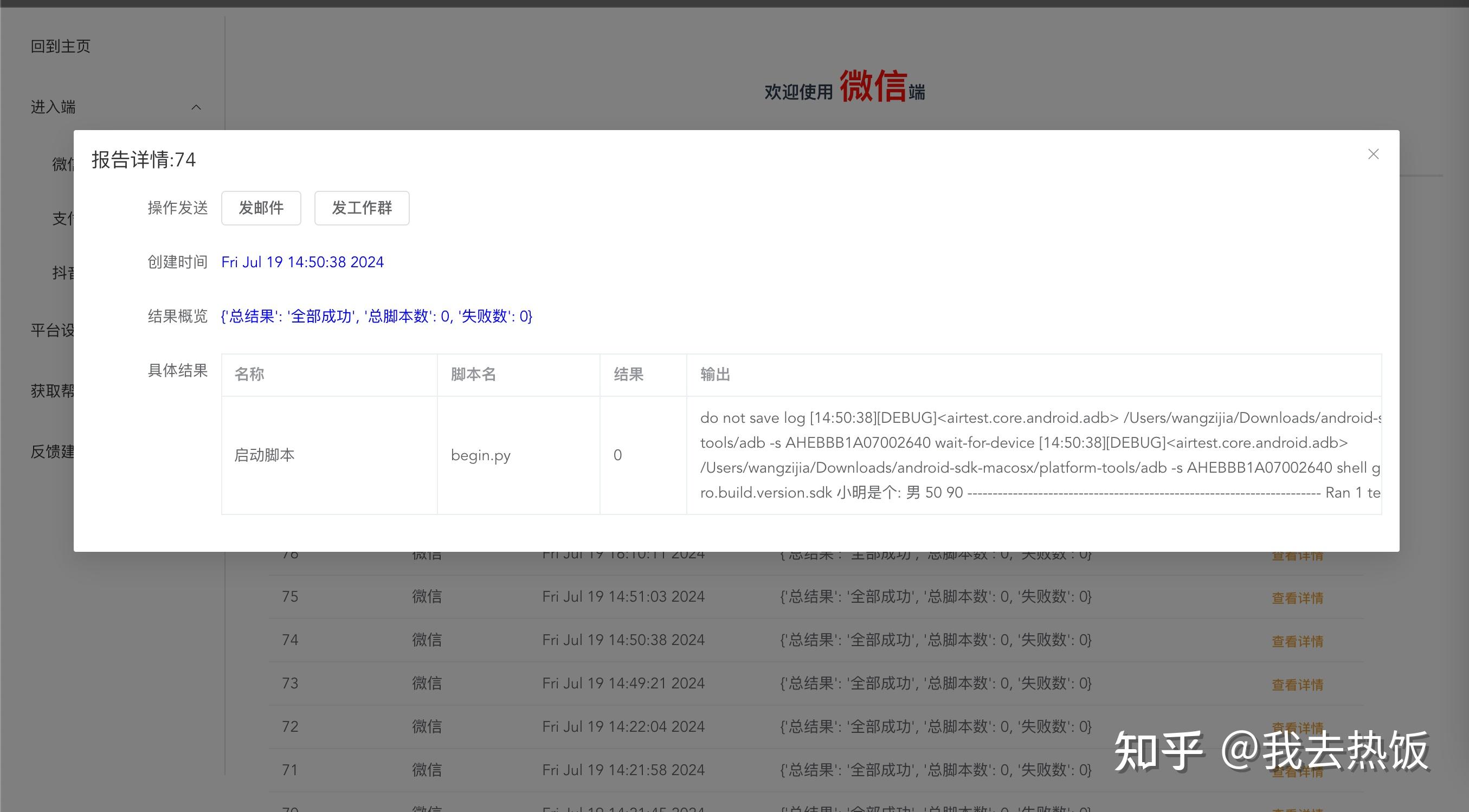Click the 名称 column header
The image size is (1469, 812).
pos(249,375)
